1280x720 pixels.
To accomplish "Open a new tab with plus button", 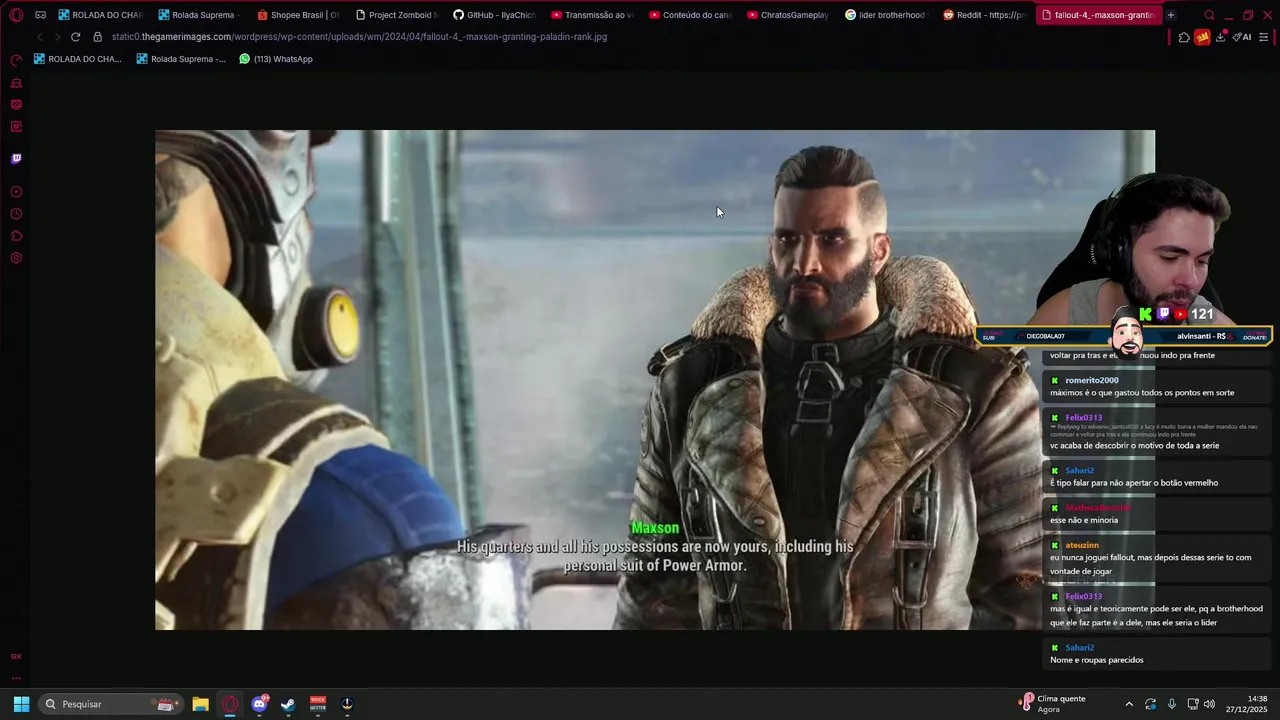I will [x=1170, y=15].
